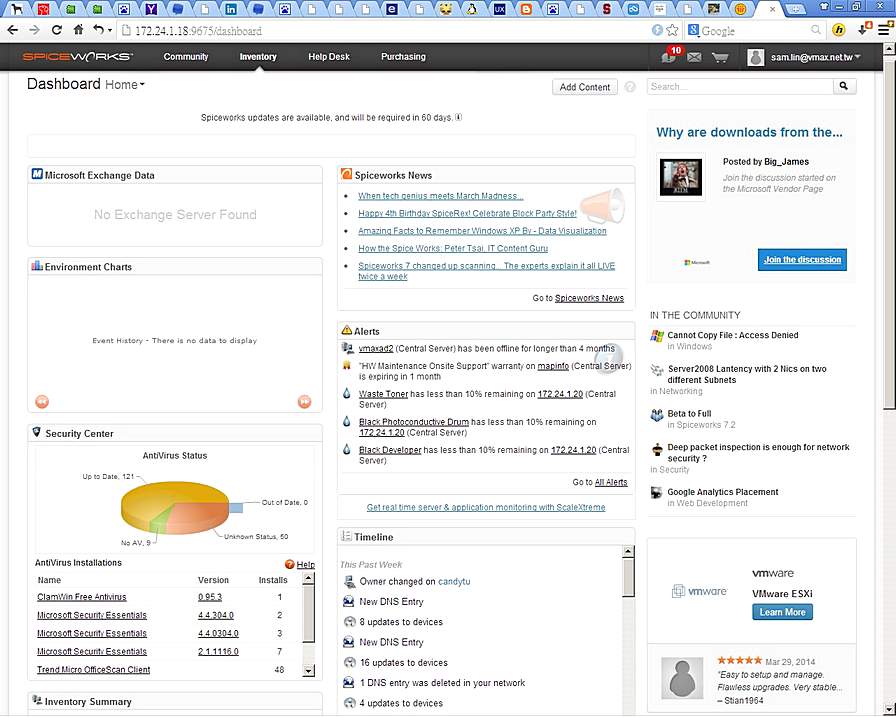
Task: Click the user avatar in top bar
Action: [755, 57]
